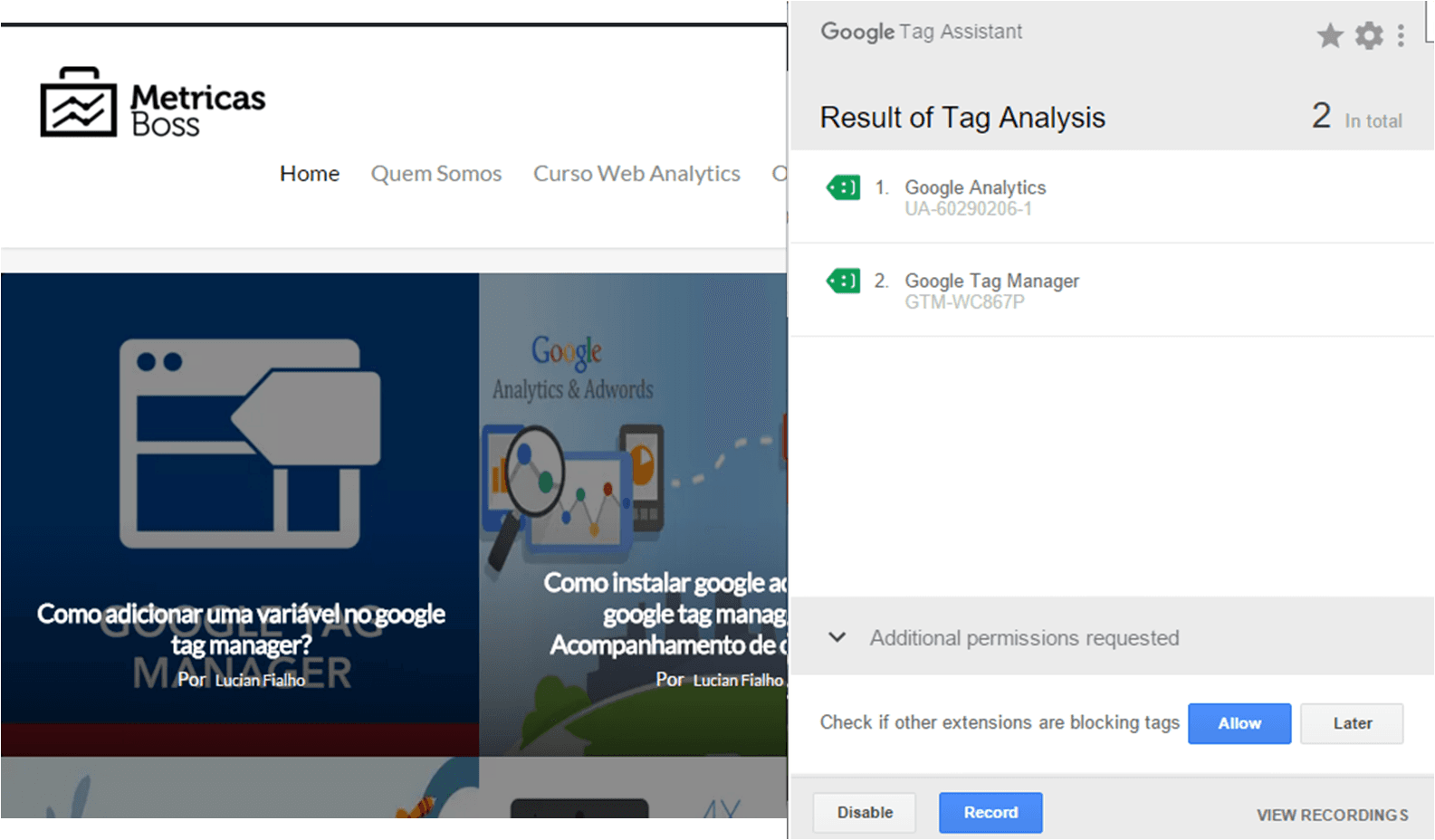The width and height of the screenshot is (1435, 840).
Task: Click the Lucian Fialho author link on first article
Action: (x=260, y=680)
